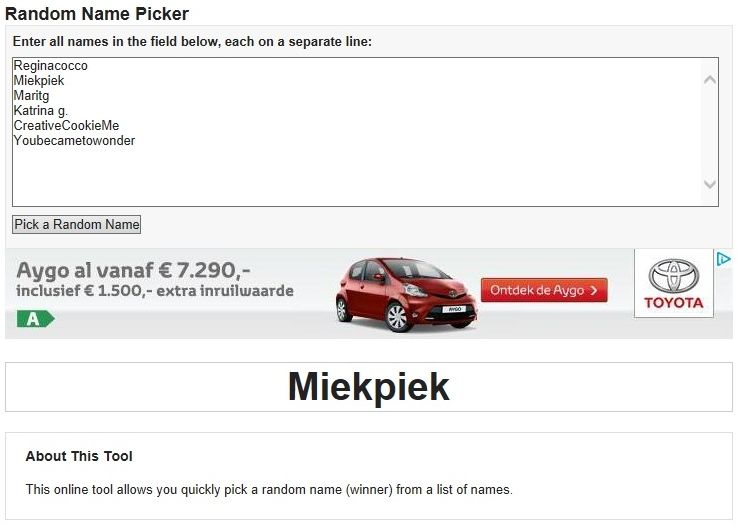Click the Reginacocco line in the names field
This screenshot has width=738, height=526.
pyautogui.click(x=50, y=65)
